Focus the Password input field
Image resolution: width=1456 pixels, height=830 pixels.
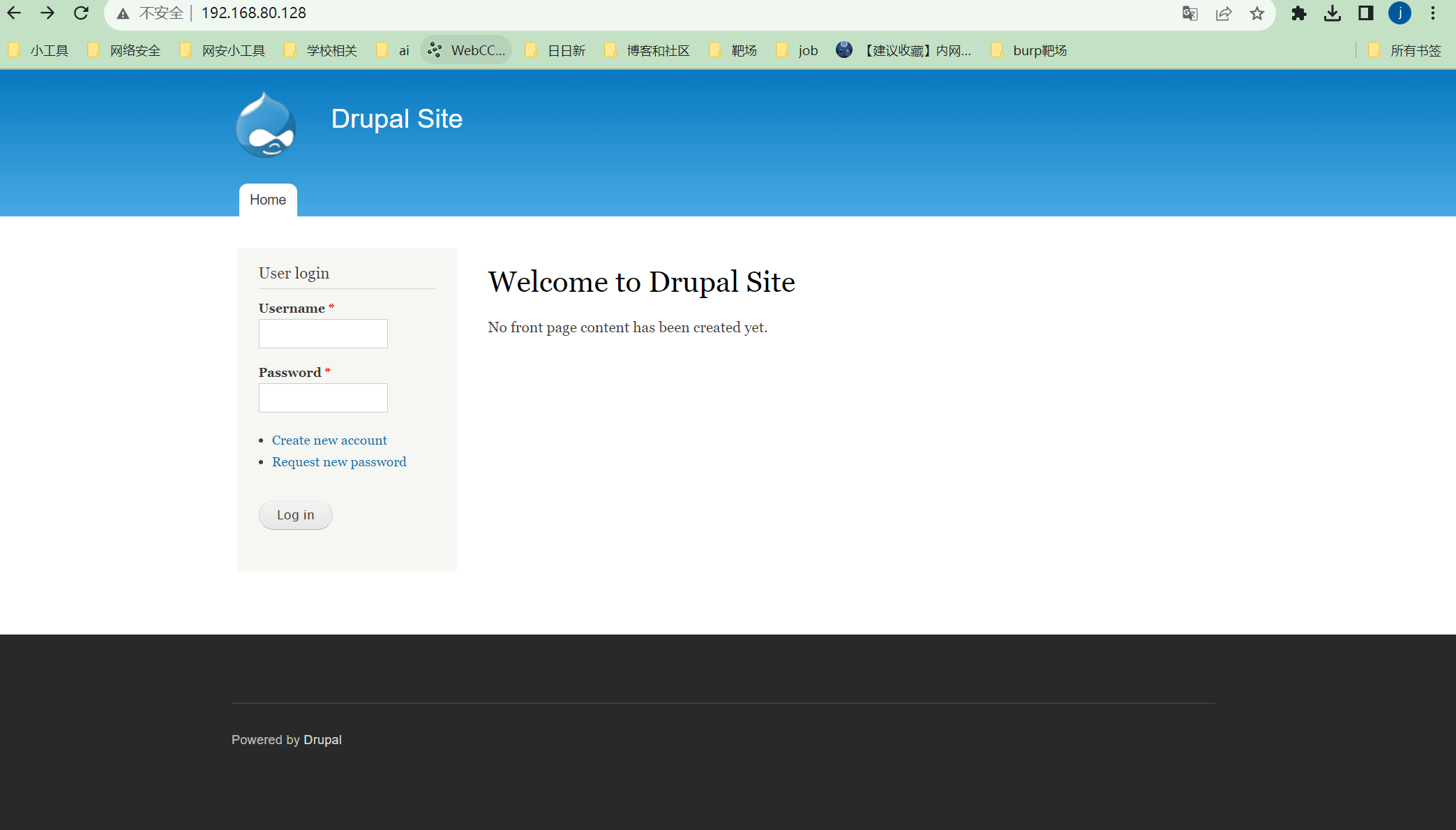tap(323, 398)
